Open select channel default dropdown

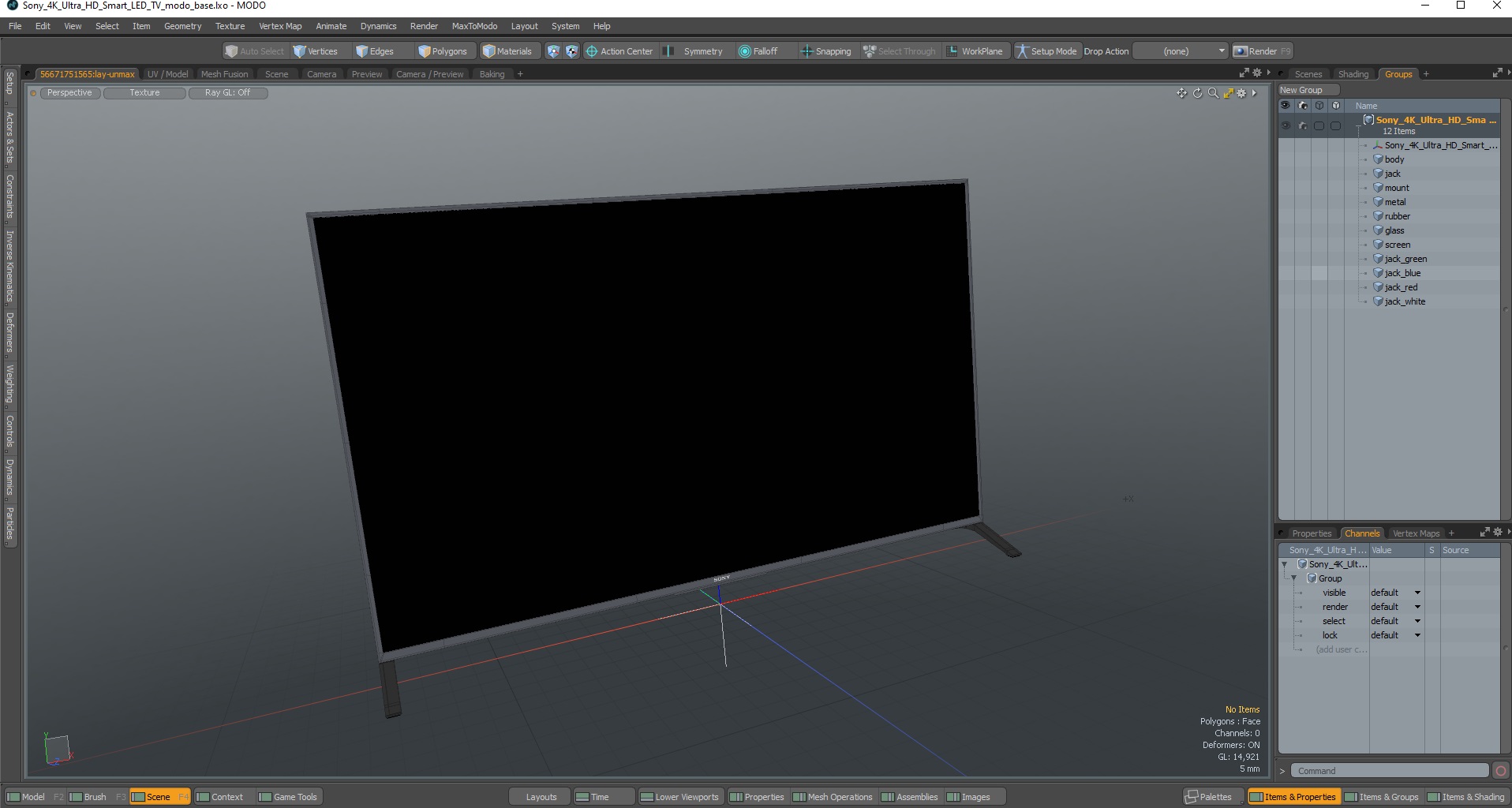click(1395, 621)
